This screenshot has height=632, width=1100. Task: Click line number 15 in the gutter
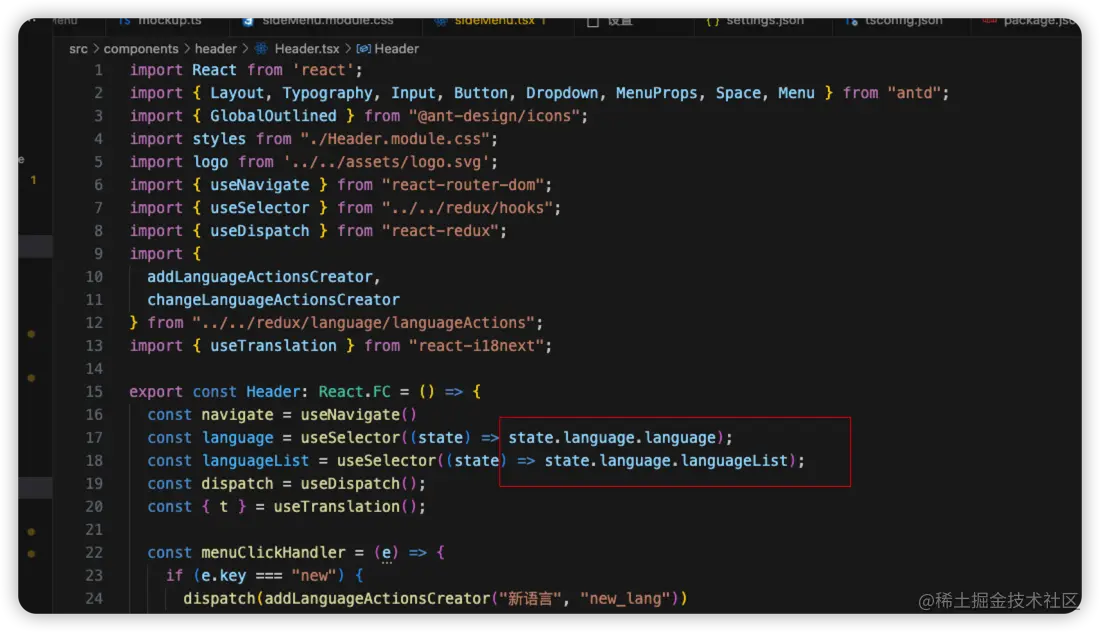(x=94, y=391)
